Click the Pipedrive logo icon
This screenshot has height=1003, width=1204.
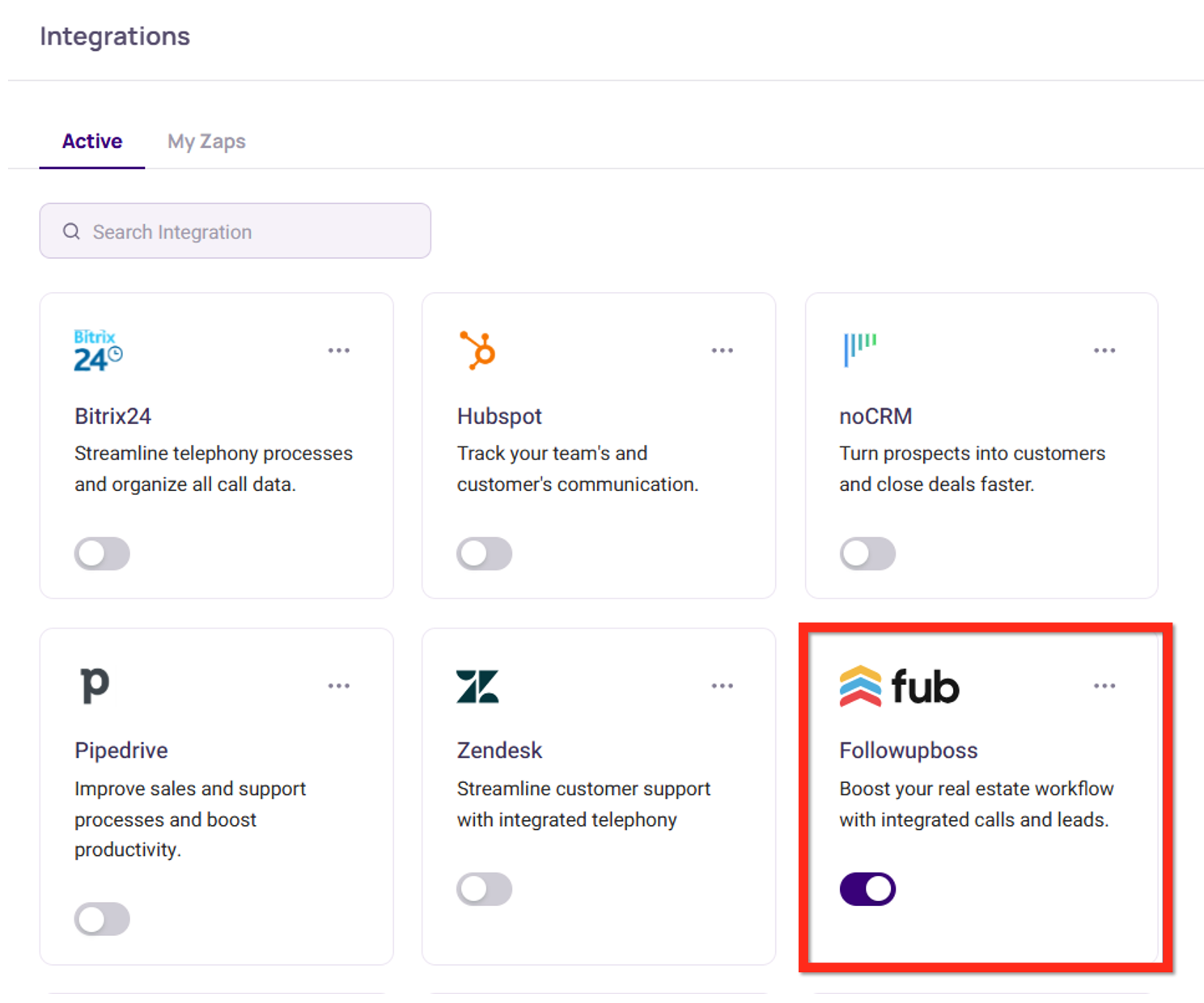tap(95, 685)
